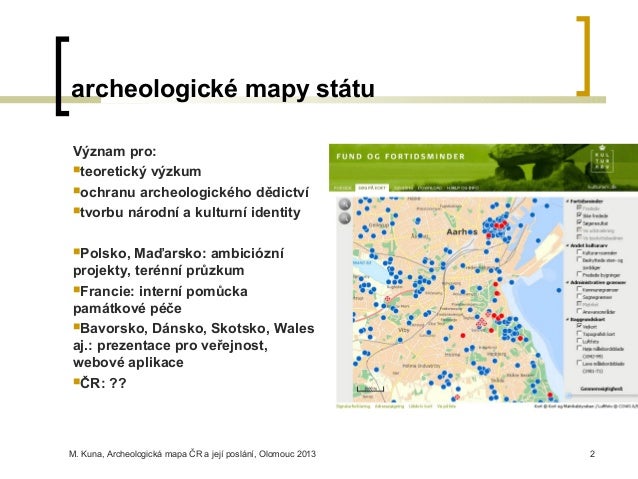Open the FORSIDE tab

pos(343,188)
